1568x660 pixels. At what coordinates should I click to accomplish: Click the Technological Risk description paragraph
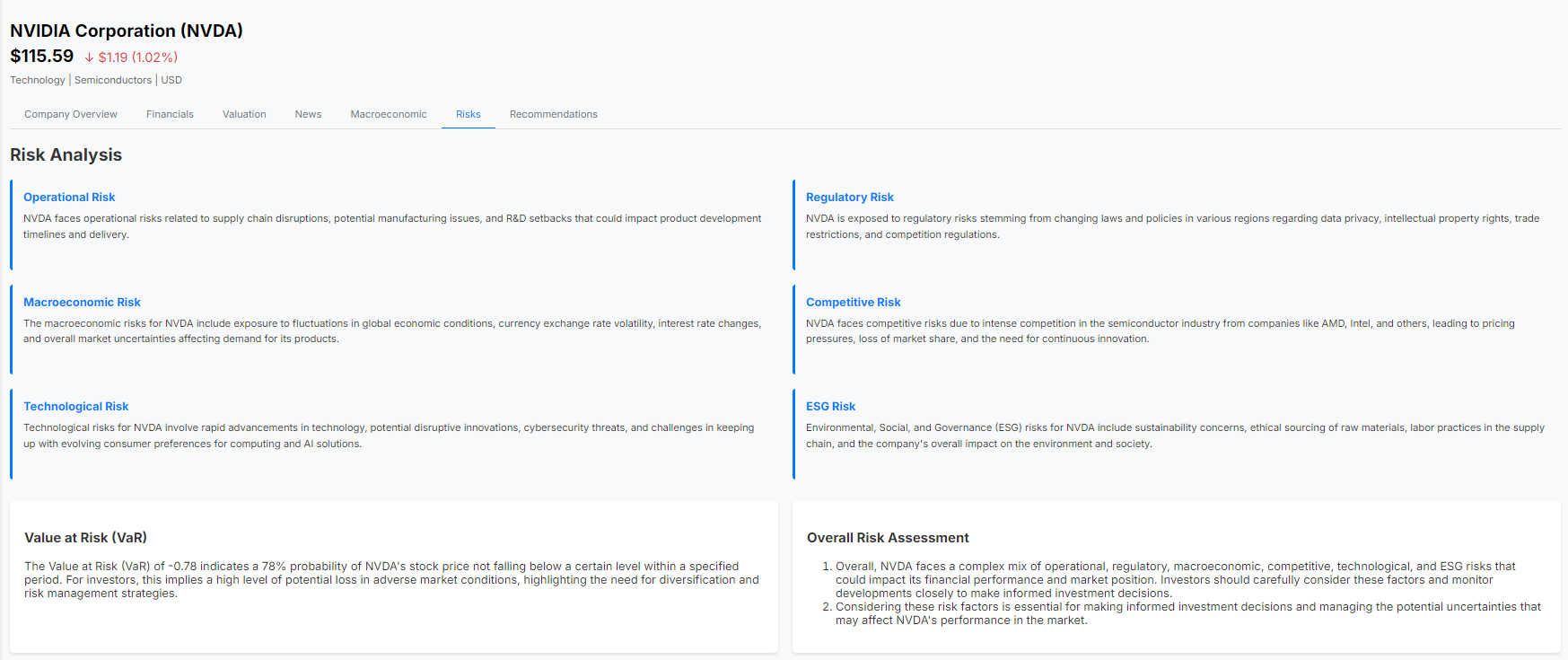point(389,436)
